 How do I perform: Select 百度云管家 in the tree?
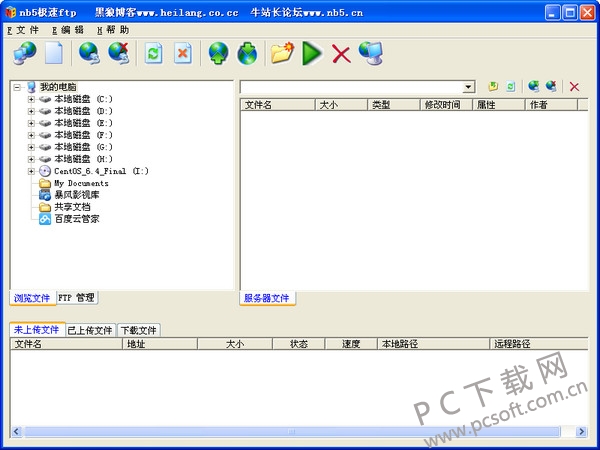point(77,219)
